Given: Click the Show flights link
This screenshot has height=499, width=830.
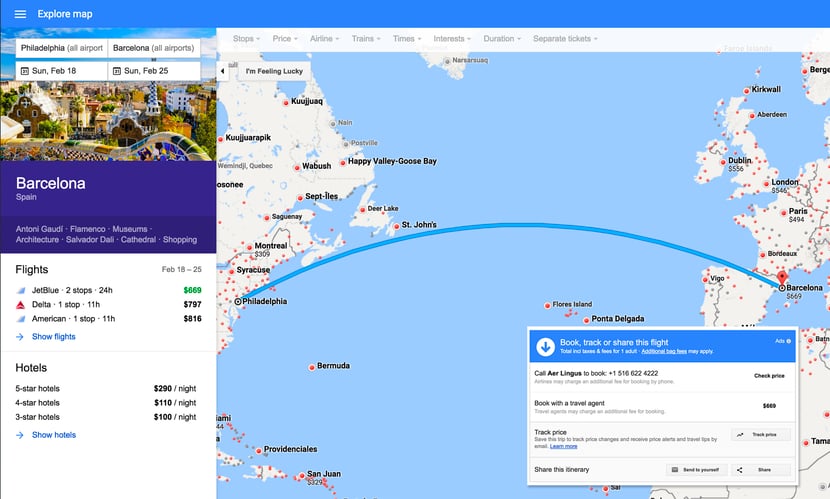Looking at the screenshot, I should coord(53,337).
